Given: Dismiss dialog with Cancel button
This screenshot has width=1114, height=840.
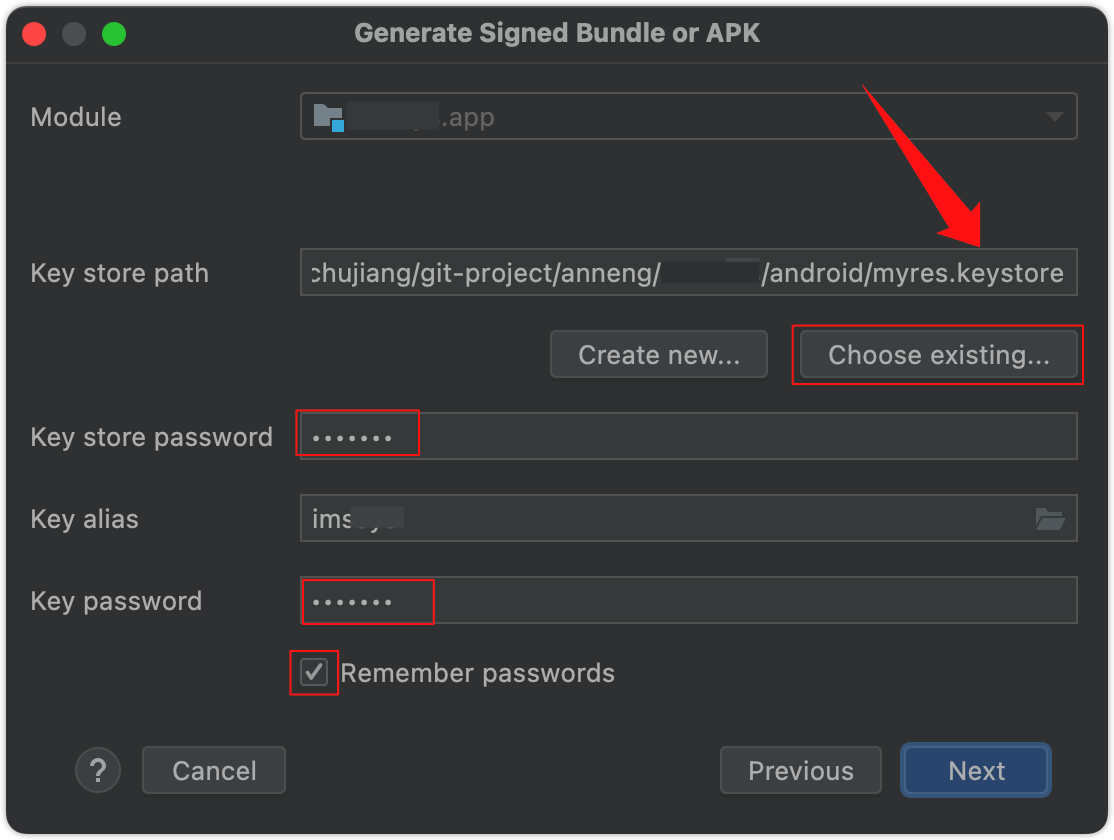Looking at the screenshot, I should tap(214, 770).
